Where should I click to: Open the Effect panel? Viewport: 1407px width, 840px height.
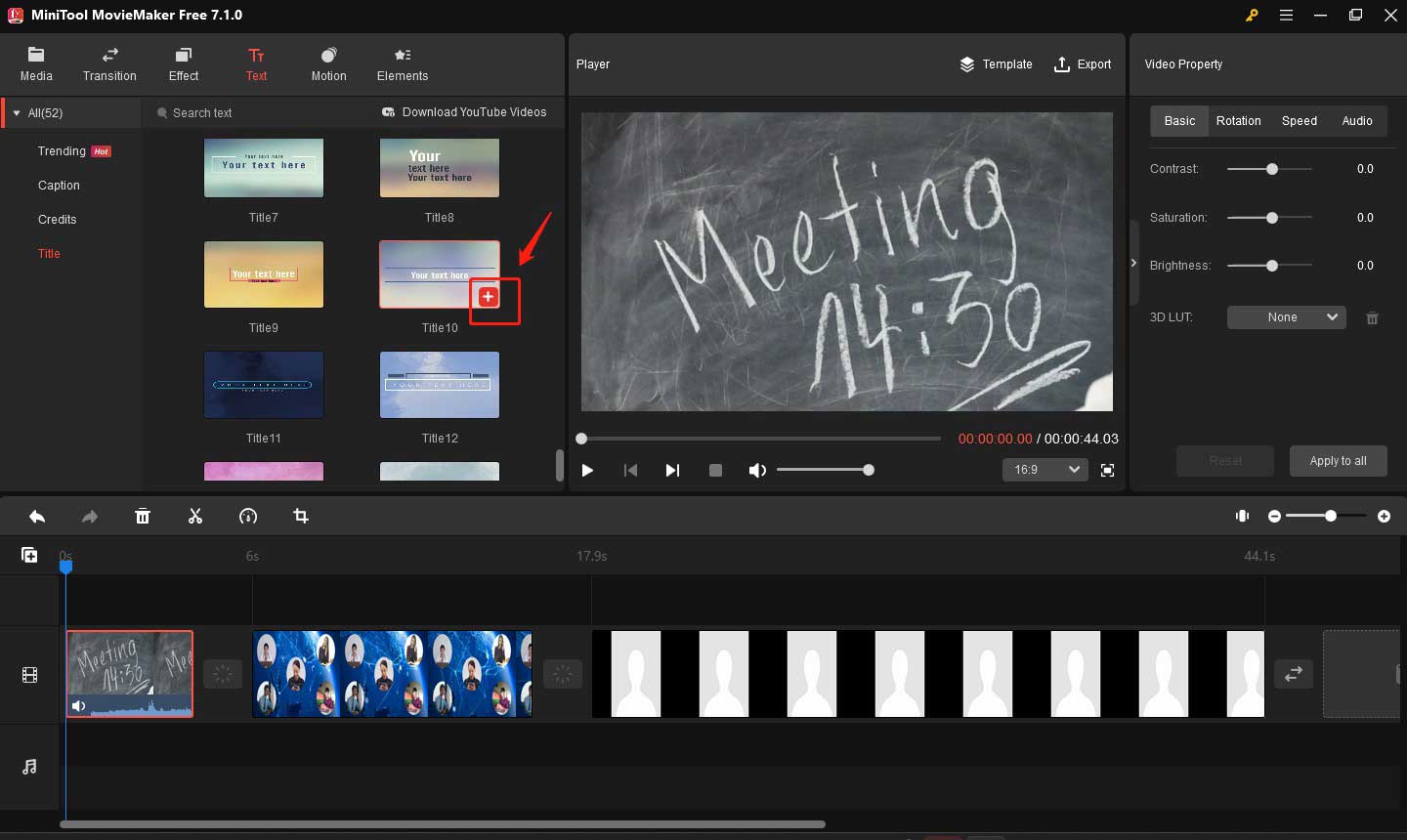(183, 63)
